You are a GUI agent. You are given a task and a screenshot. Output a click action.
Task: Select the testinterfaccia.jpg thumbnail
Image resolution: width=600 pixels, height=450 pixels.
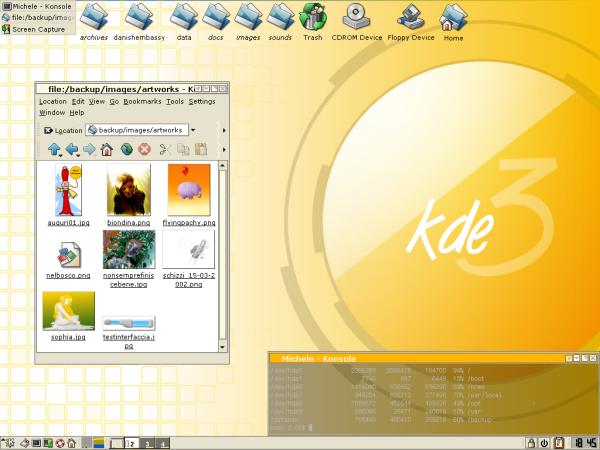[x=129, y=323]
